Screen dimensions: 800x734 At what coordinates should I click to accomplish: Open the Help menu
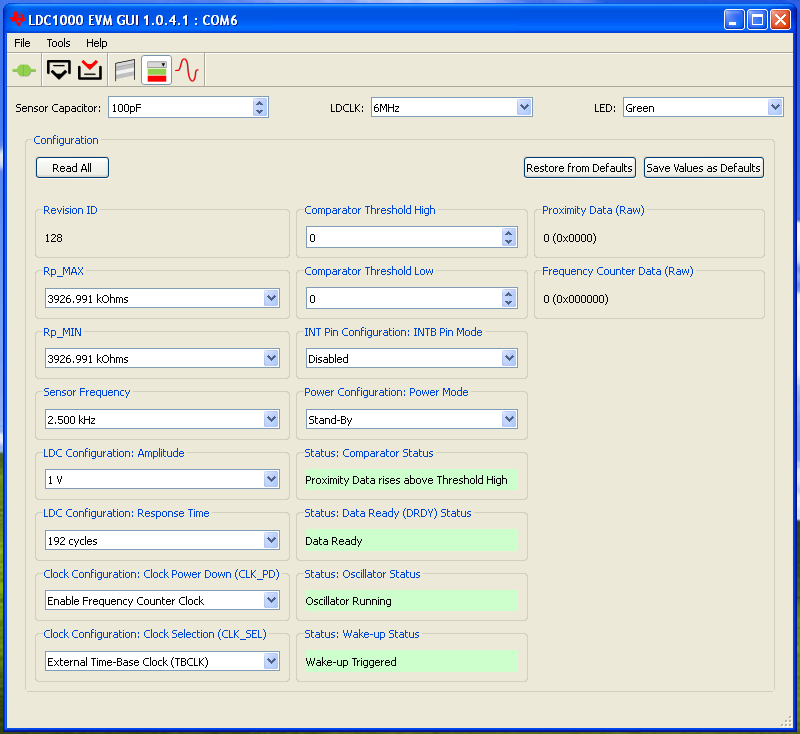pos(96,43)
